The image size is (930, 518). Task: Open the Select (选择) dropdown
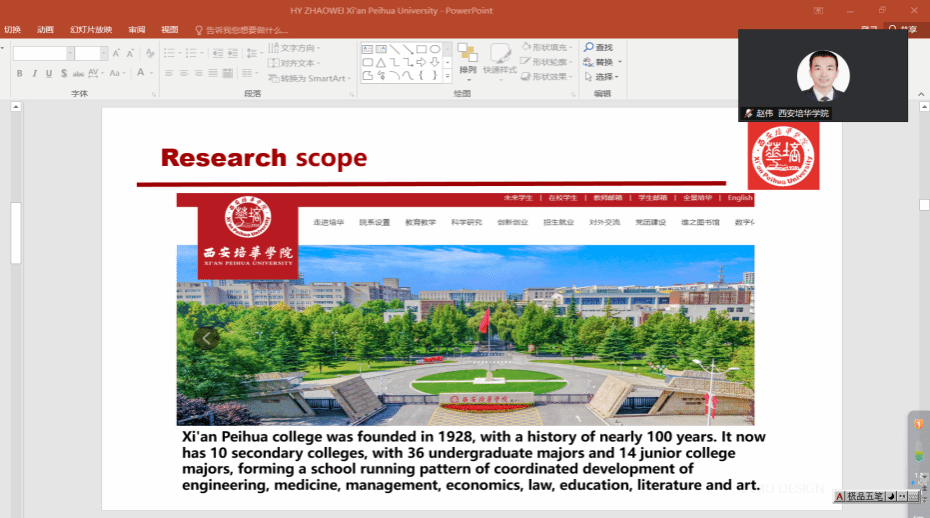[x=604, y=77]
